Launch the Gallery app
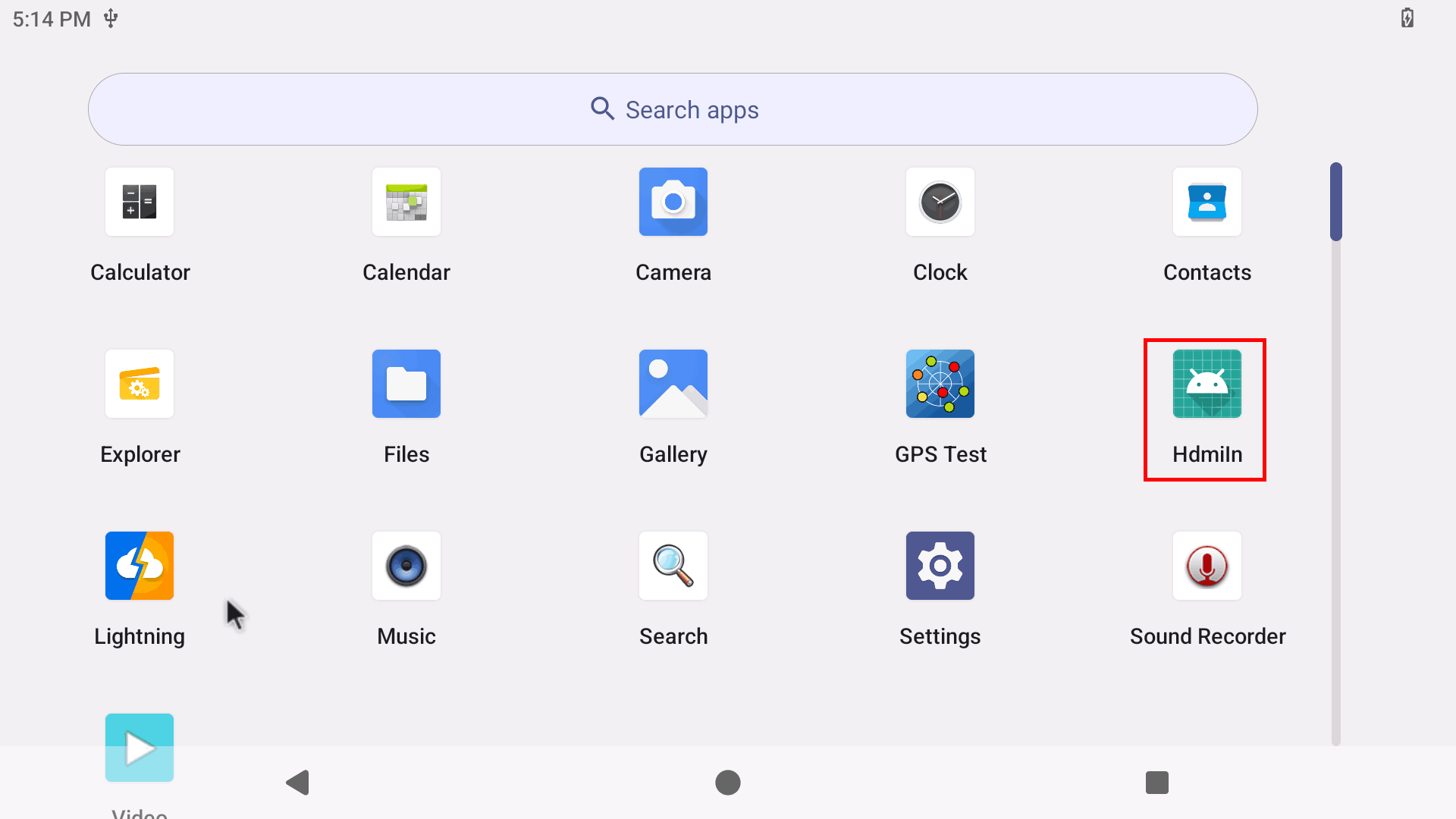The image size is (1456, 819). tap(673, 384)
